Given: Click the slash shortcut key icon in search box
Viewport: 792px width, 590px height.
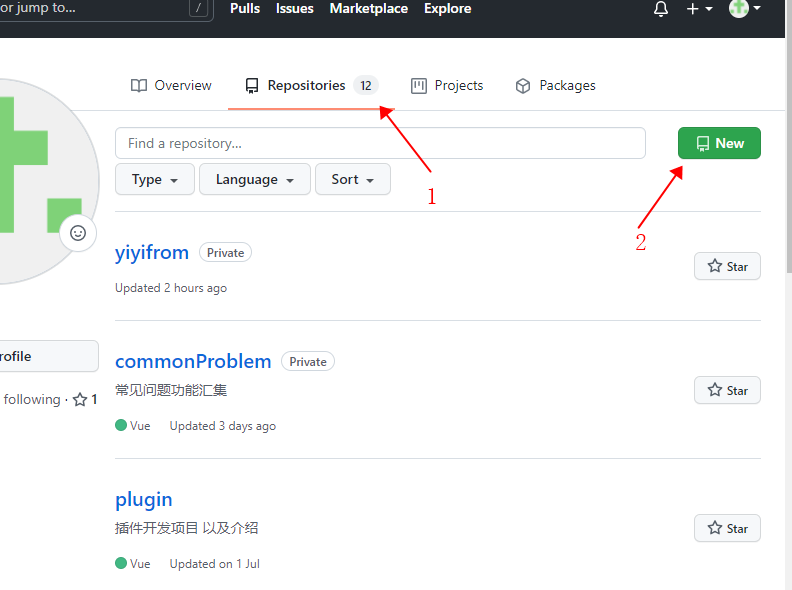Looking at the screenshot, I should [198, 8].
